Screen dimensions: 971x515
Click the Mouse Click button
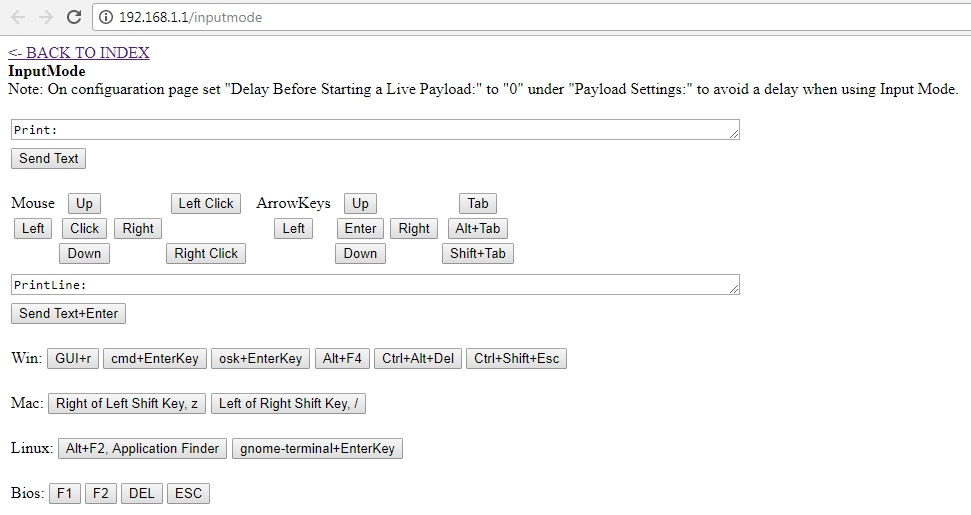pos(84,228)
